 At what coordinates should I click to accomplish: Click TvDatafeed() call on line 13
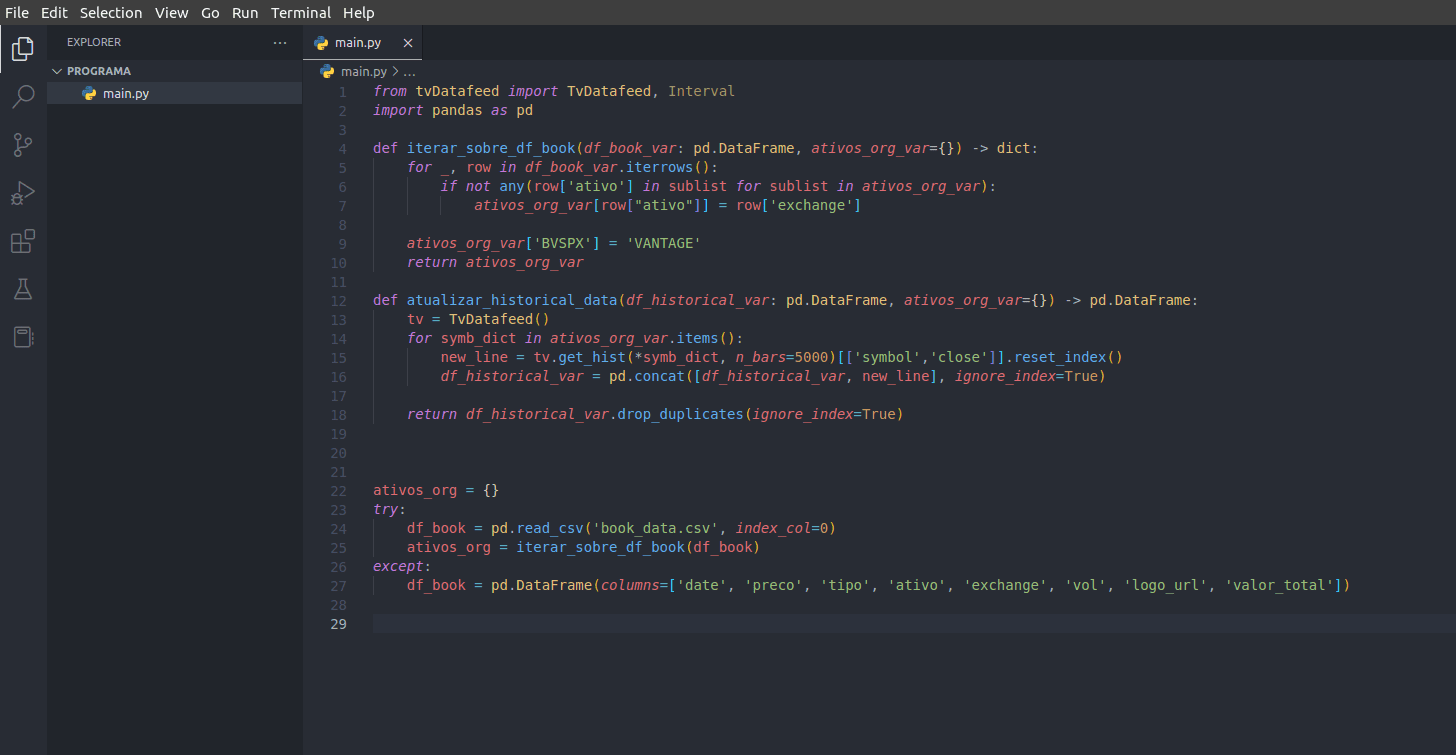point(499,319)
